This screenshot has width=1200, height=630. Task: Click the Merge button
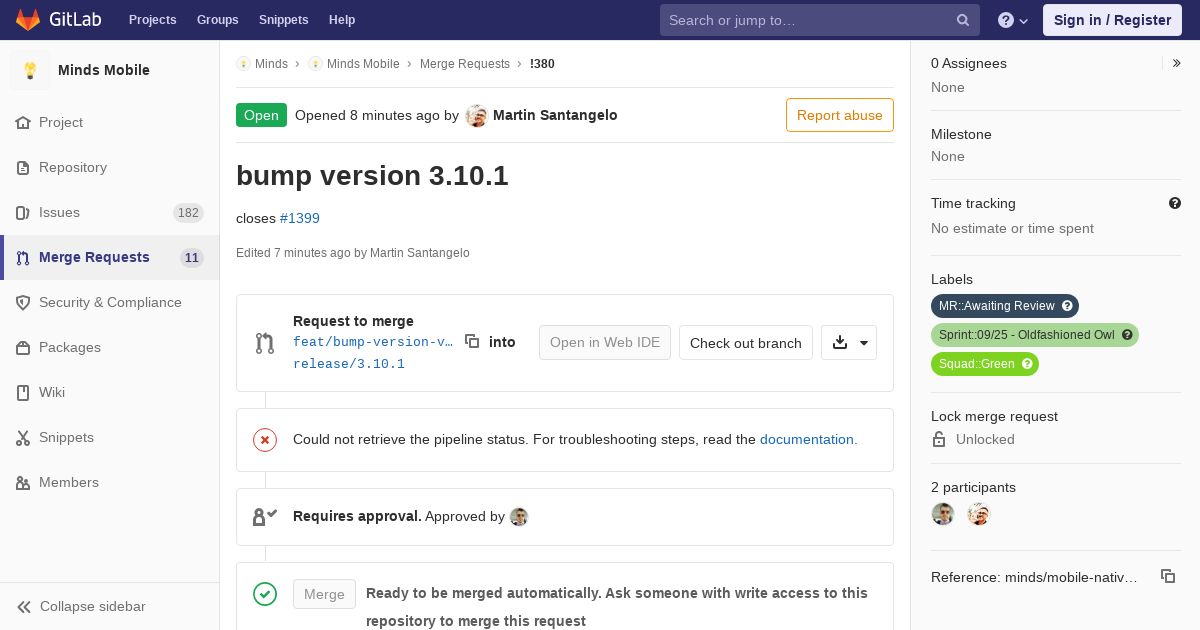tap(324, 594)
